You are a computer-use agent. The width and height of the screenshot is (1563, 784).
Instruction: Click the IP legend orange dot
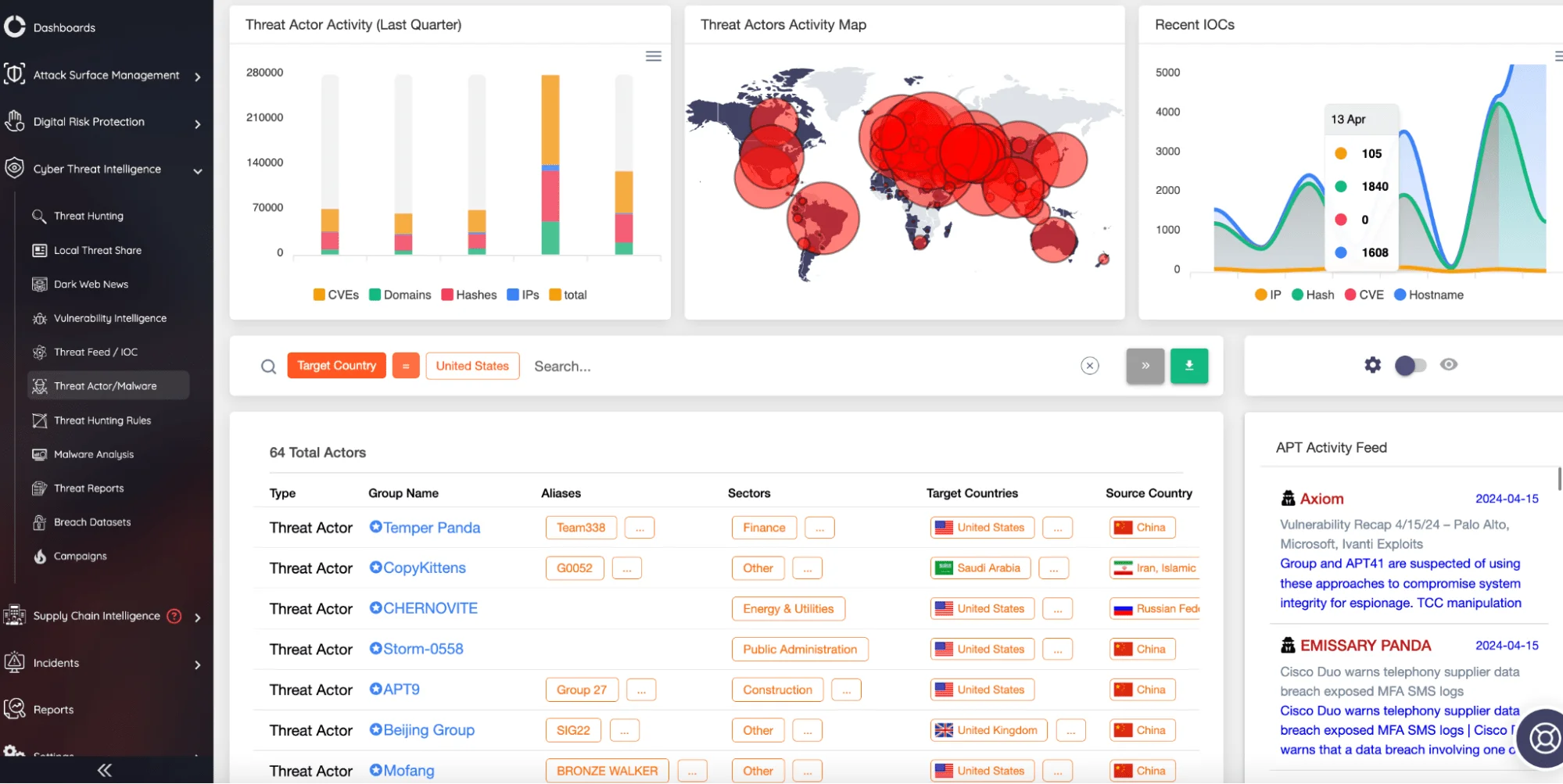1260,295
